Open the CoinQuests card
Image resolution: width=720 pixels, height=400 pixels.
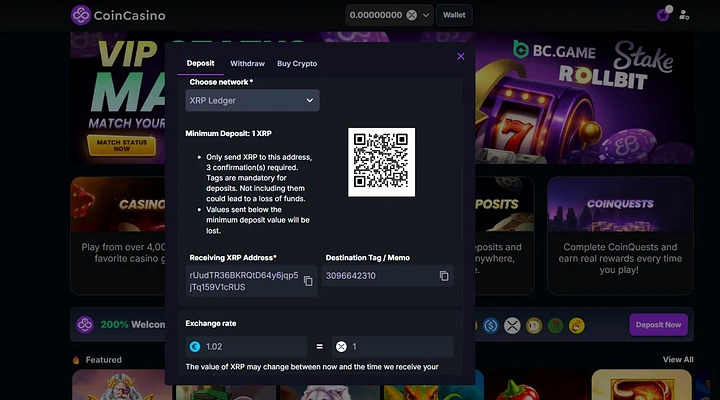620,236
